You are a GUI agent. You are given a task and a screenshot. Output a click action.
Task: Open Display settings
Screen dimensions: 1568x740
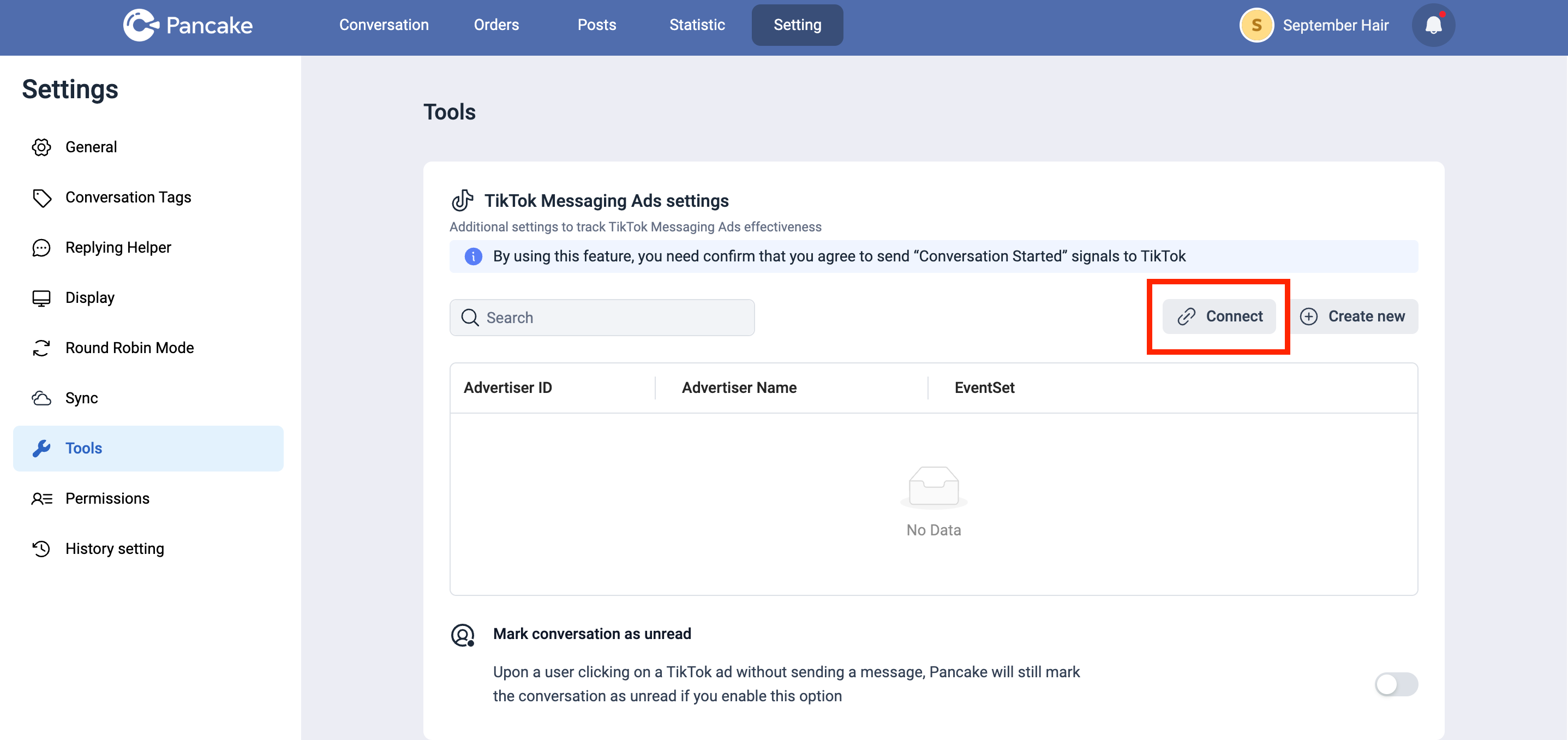click(148, 298)
